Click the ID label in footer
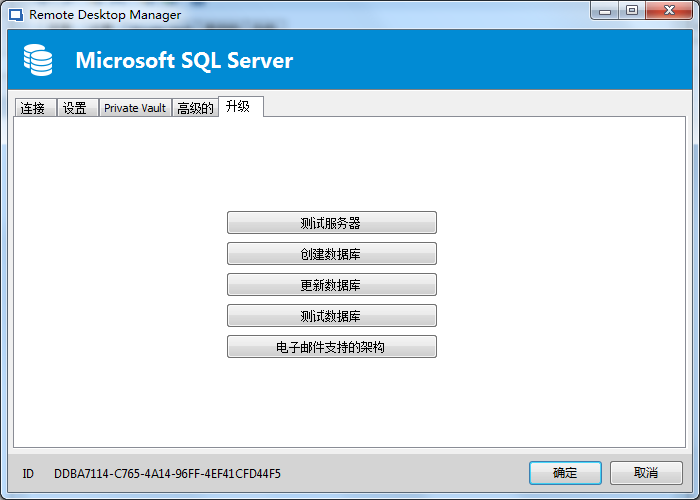Viewport: 700px width, 500px height. pyautogui.click(x=28, y=473)
